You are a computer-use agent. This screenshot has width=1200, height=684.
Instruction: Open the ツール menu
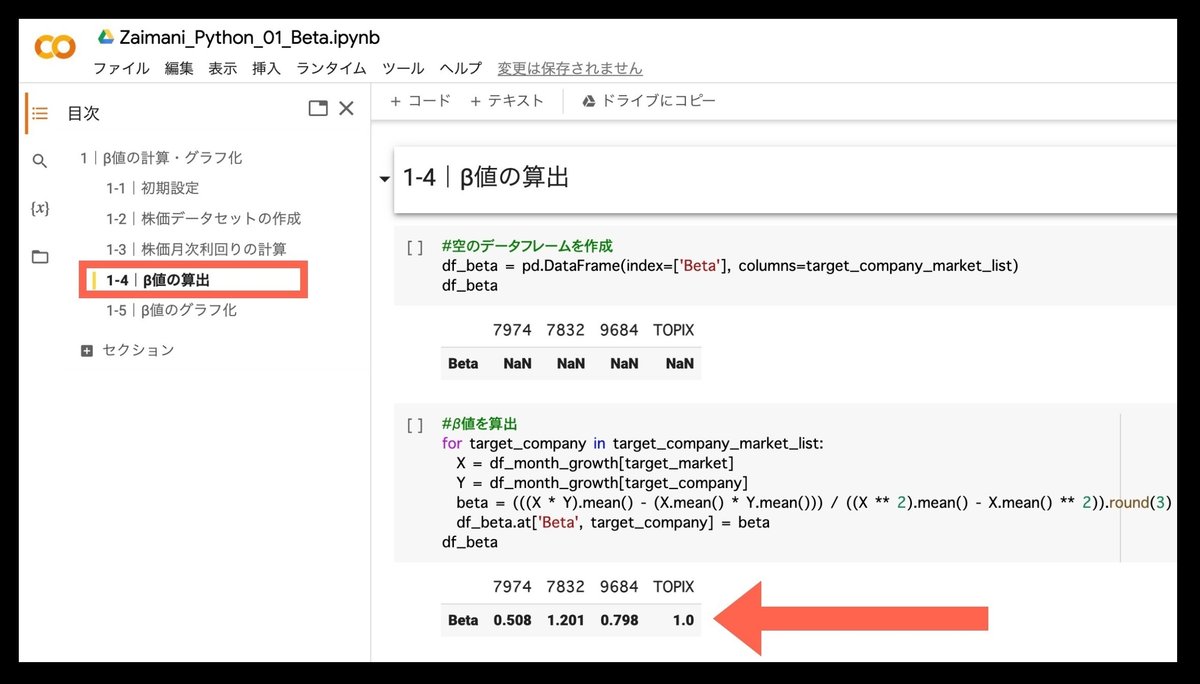(x=402, y=68)
